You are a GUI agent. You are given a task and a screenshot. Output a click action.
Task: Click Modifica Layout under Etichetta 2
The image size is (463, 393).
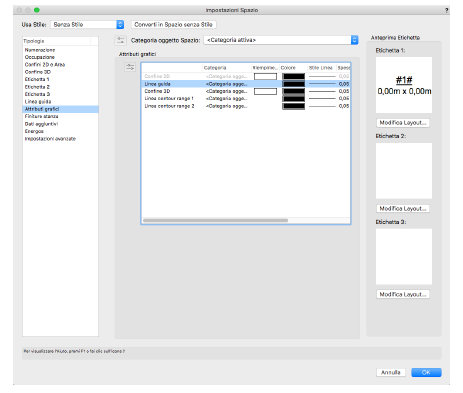pos(403,209)
